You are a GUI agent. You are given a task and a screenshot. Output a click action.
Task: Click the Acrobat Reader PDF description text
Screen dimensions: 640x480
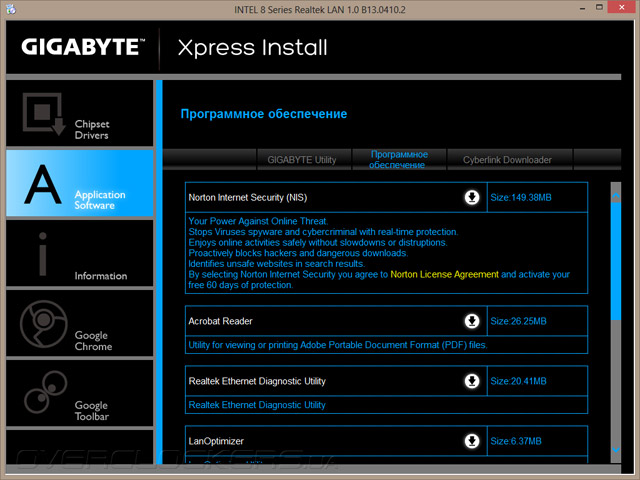point(338,345)
